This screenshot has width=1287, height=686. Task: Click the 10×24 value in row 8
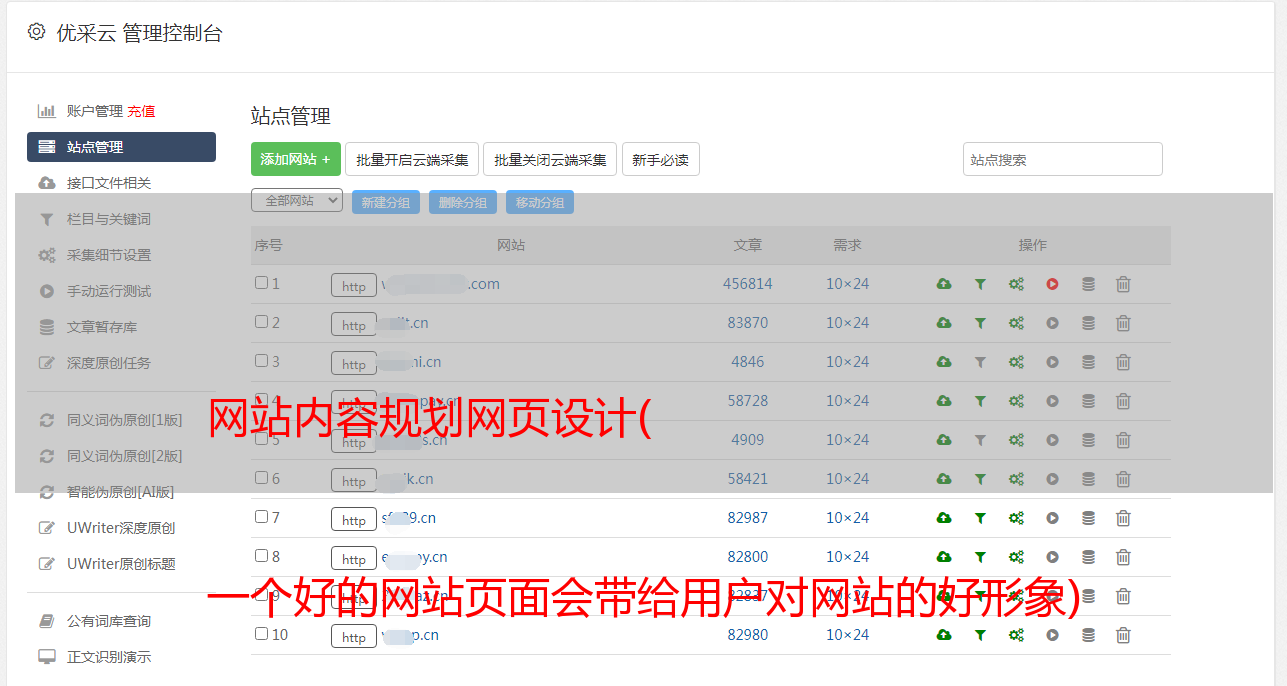847,557
